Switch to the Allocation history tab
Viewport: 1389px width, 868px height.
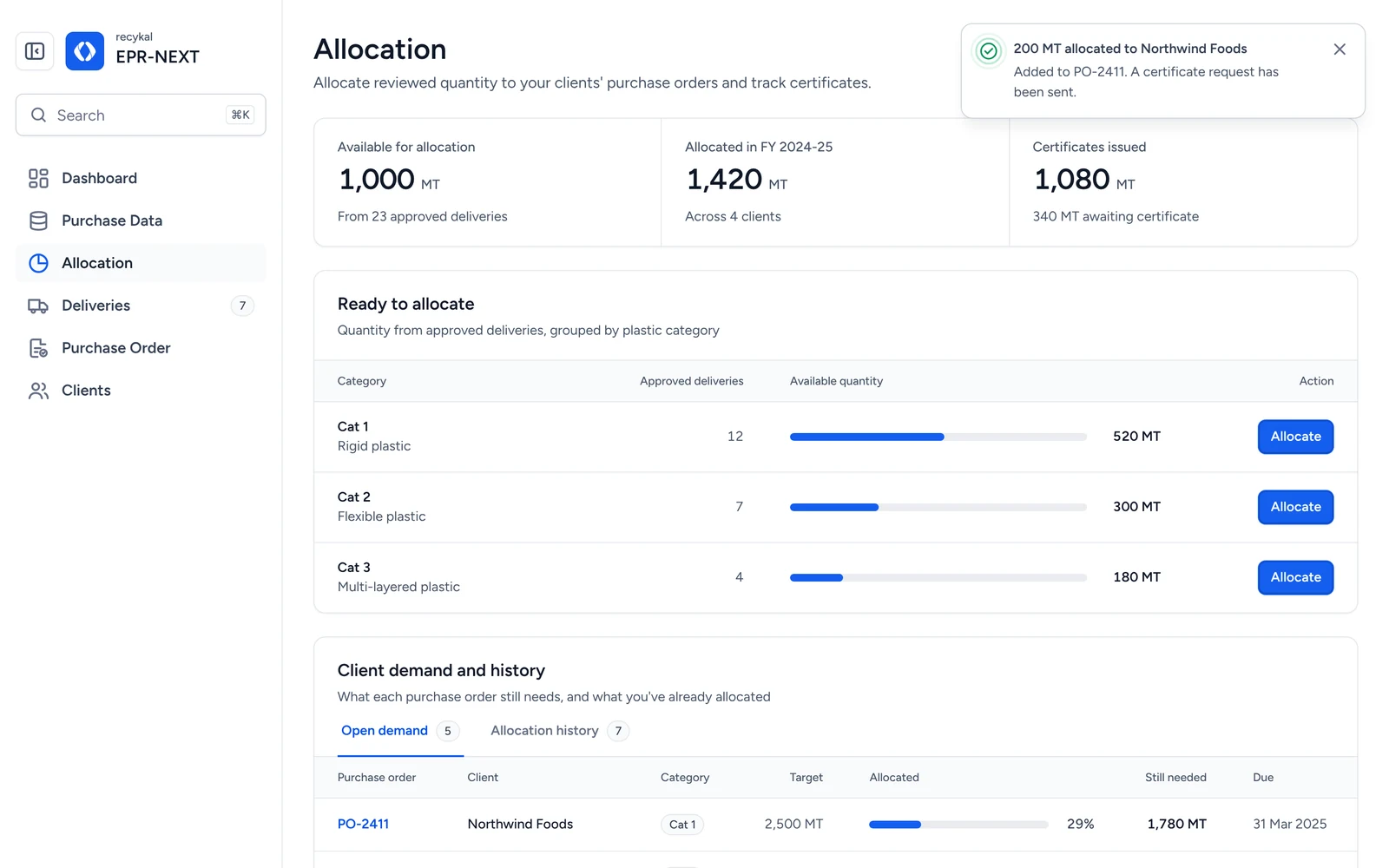point(560,731)
